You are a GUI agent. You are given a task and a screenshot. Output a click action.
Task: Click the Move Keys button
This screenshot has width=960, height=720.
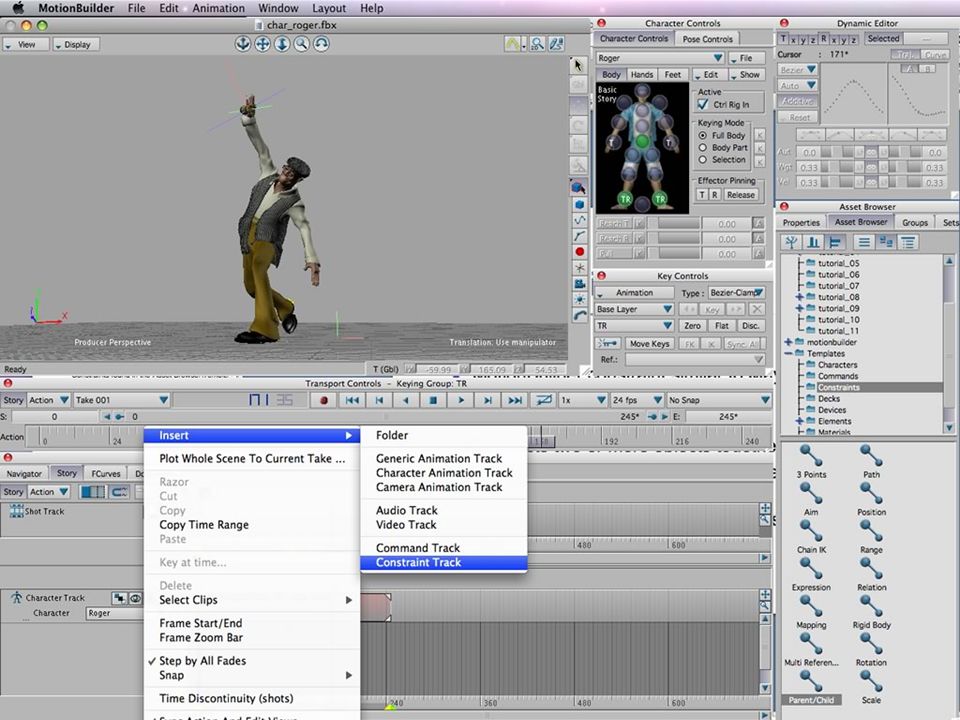650,343
